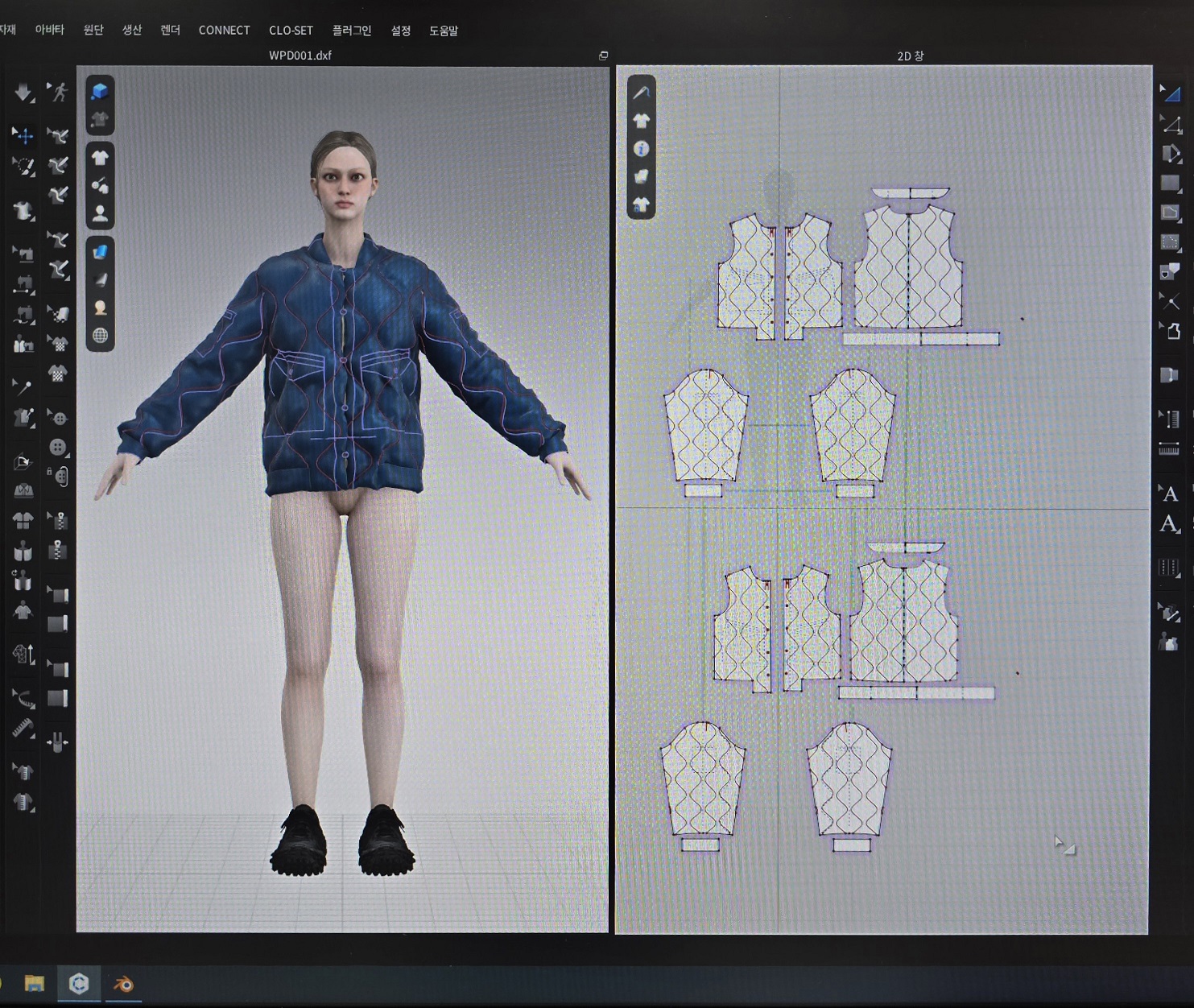
Task: Open the 도움말 menu
Action: click(443, 30)
